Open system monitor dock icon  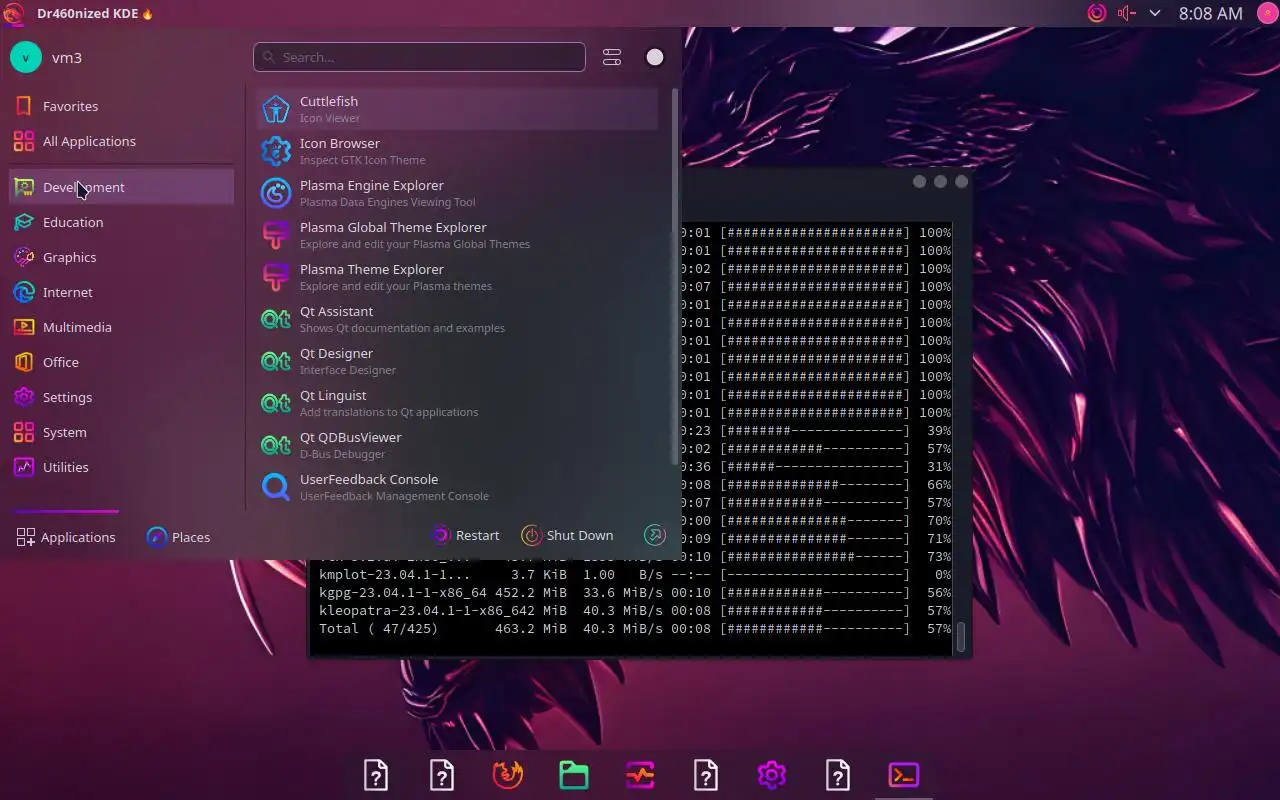[x=640, y=775]
